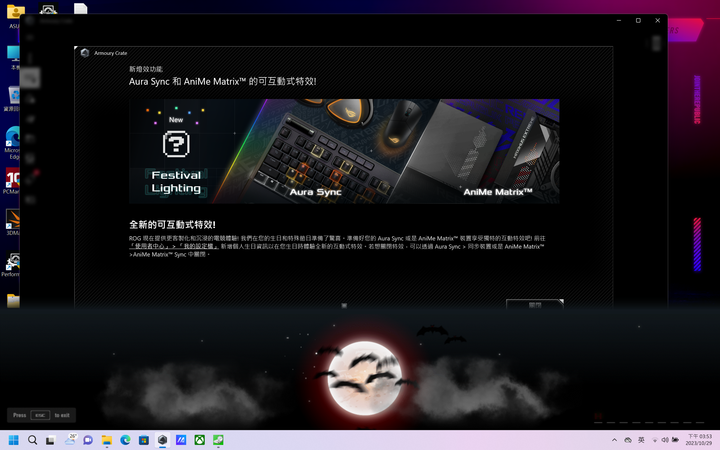Open the clock showing 03:53

[x=699, y=439]
